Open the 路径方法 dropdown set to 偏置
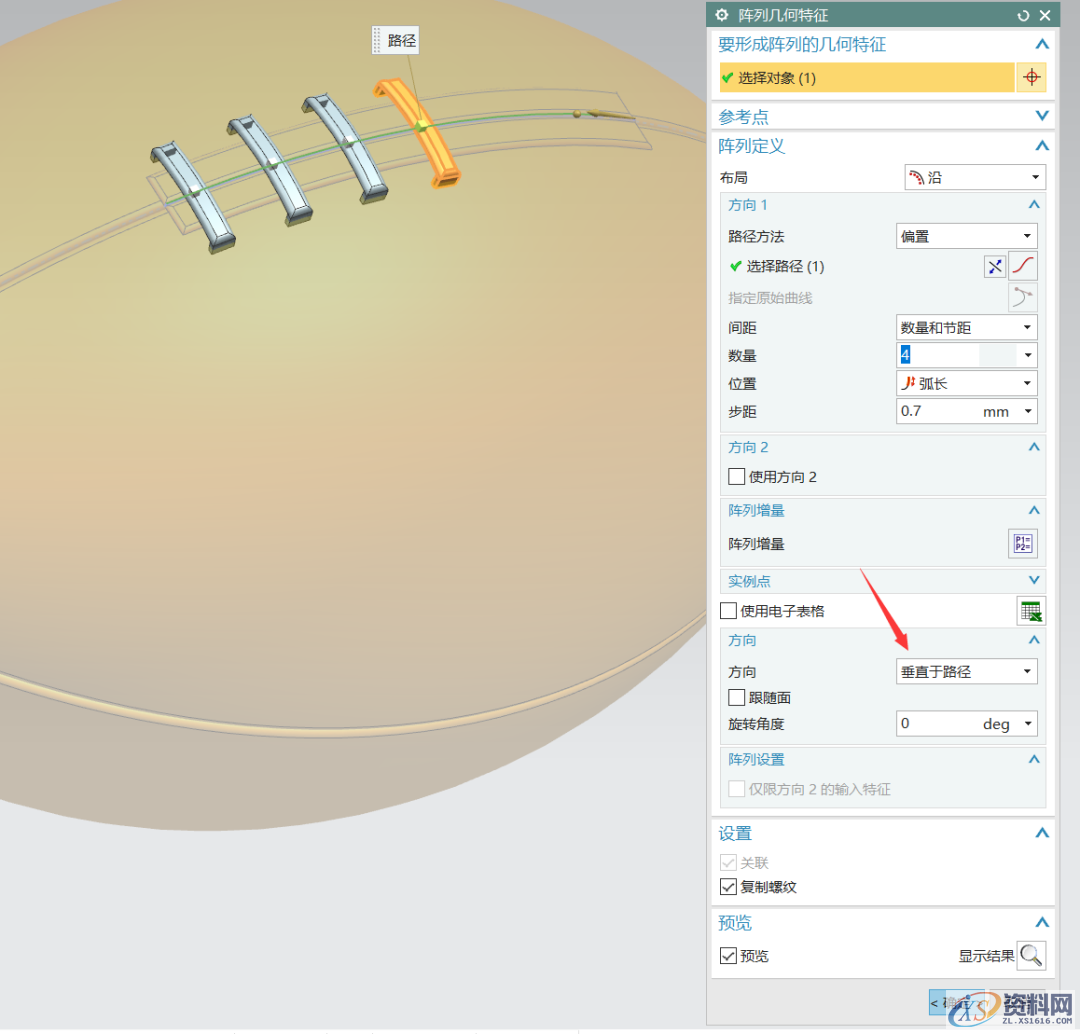The height and width of the screenshot is (1034, 1080). coord(966,237)
